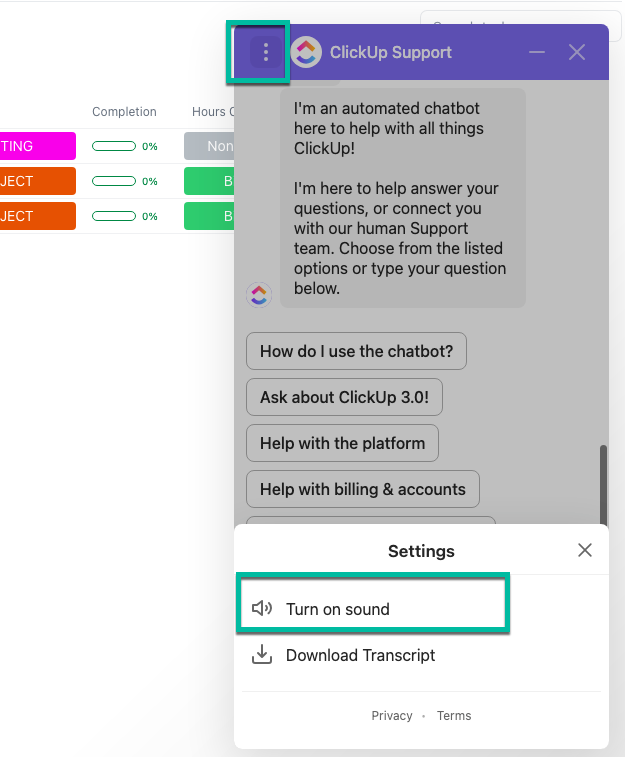Screen dimensions: 625x757
Task: Click the first row's 0% completion bar
Action: click(114, 146)
